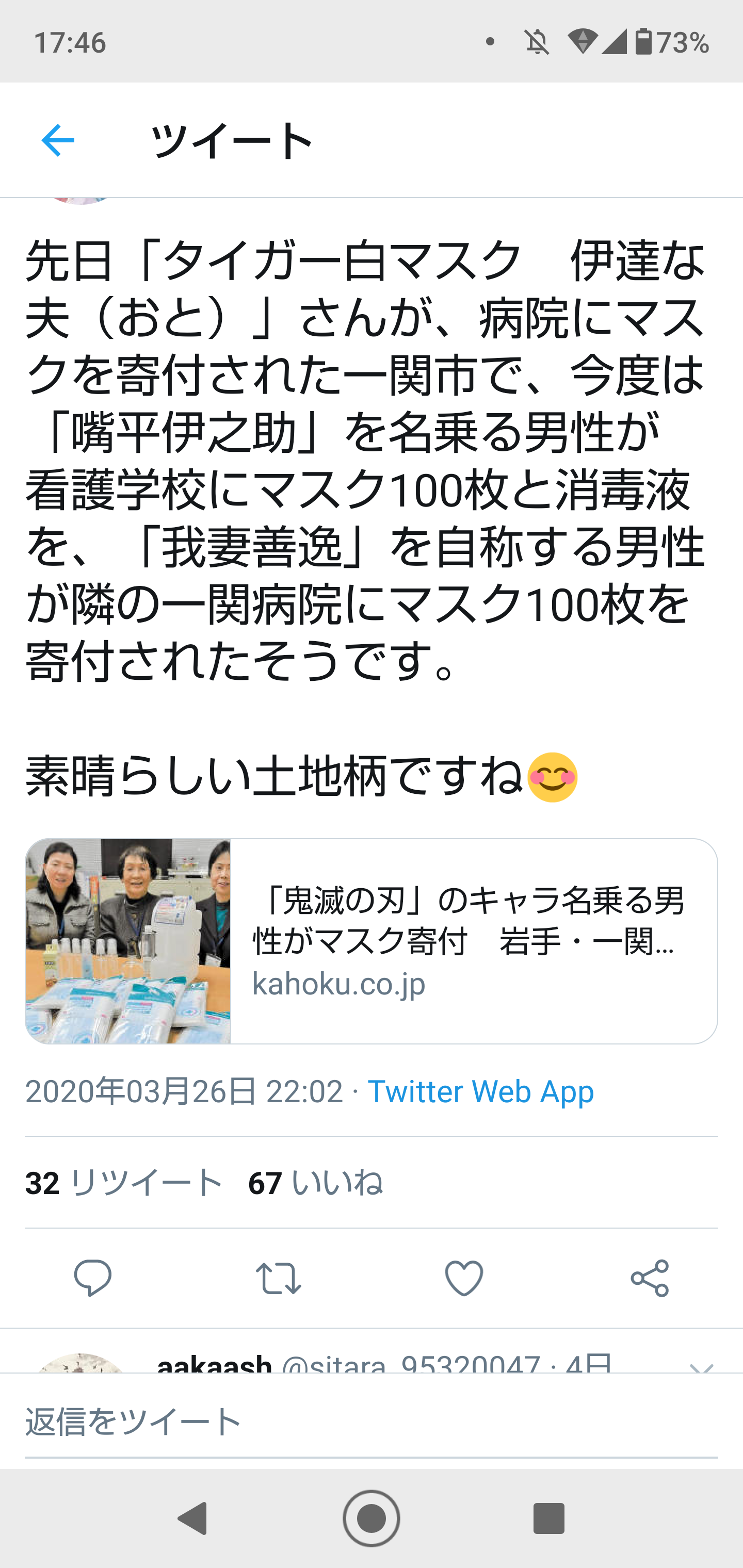View the 67 likes list

[x=315, y=1183]
